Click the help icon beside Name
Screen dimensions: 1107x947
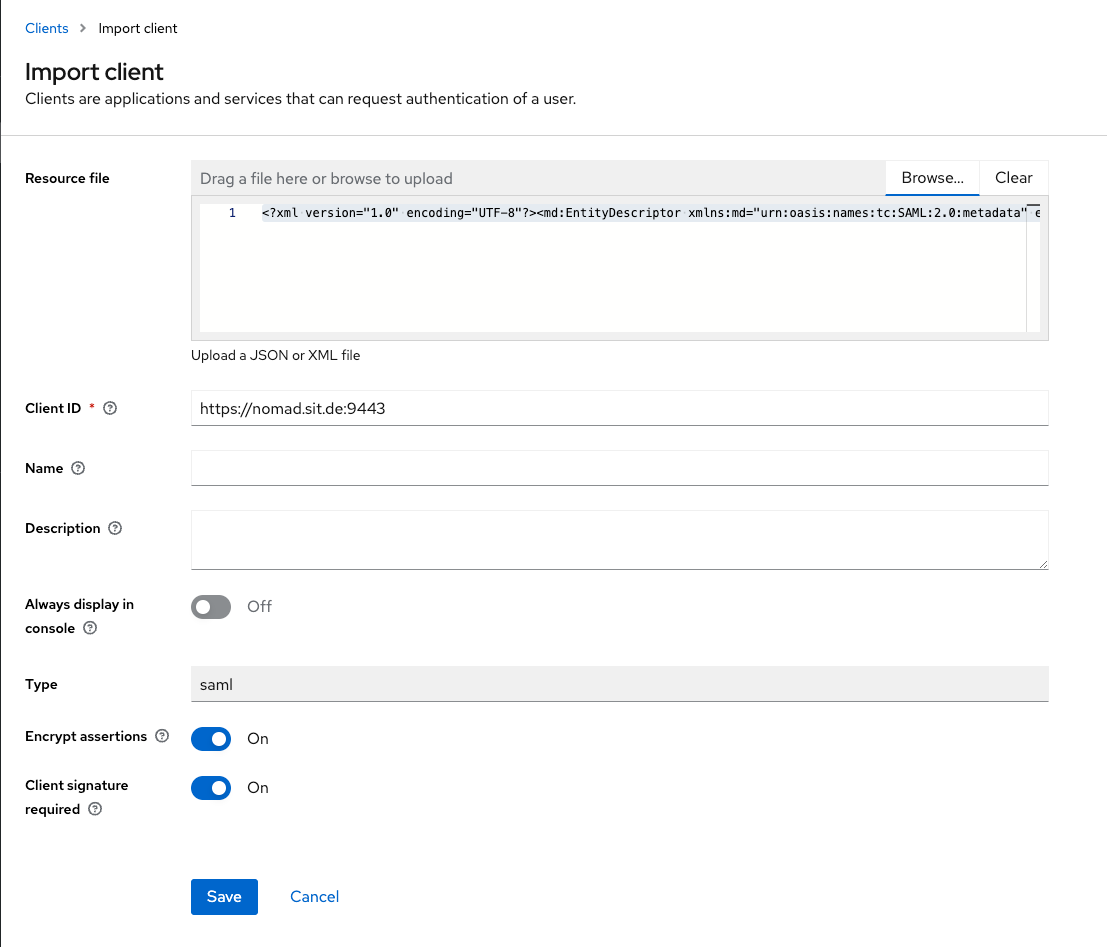[x=79, y=469]
